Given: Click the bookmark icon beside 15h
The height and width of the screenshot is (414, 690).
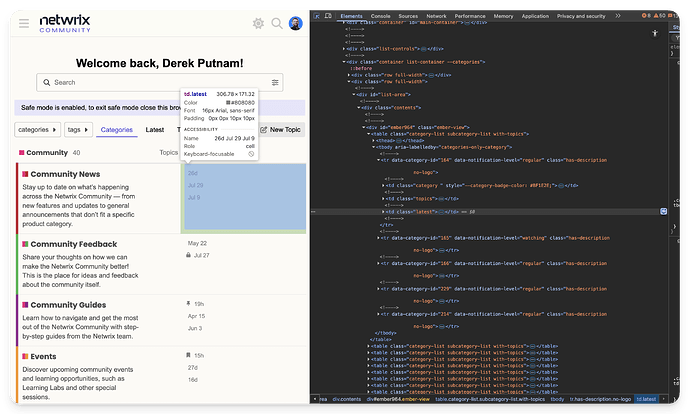Looking at the screenshot, I should coord(188,355).
